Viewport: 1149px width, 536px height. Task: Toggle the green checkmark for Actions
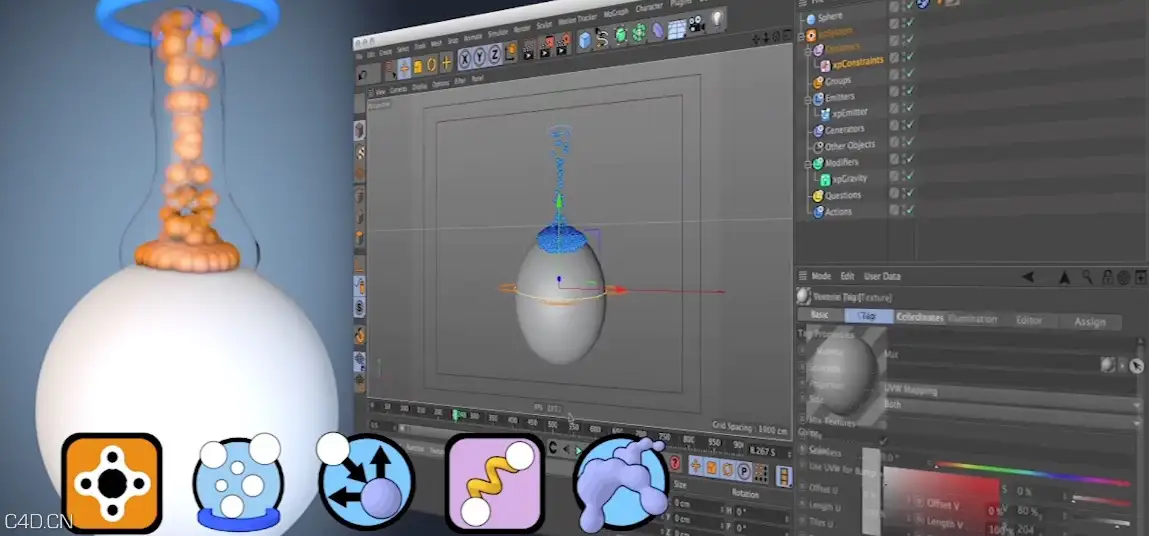point(909,210)
